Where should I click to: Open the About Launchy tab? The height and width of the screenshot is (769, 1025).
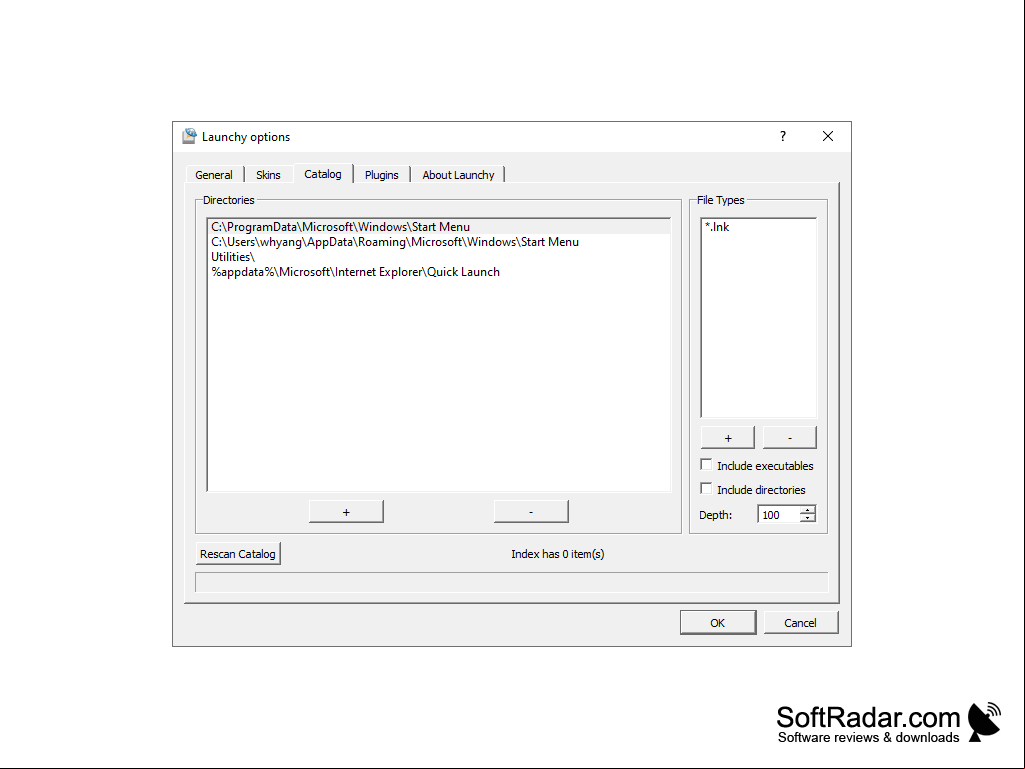point(458,175)
